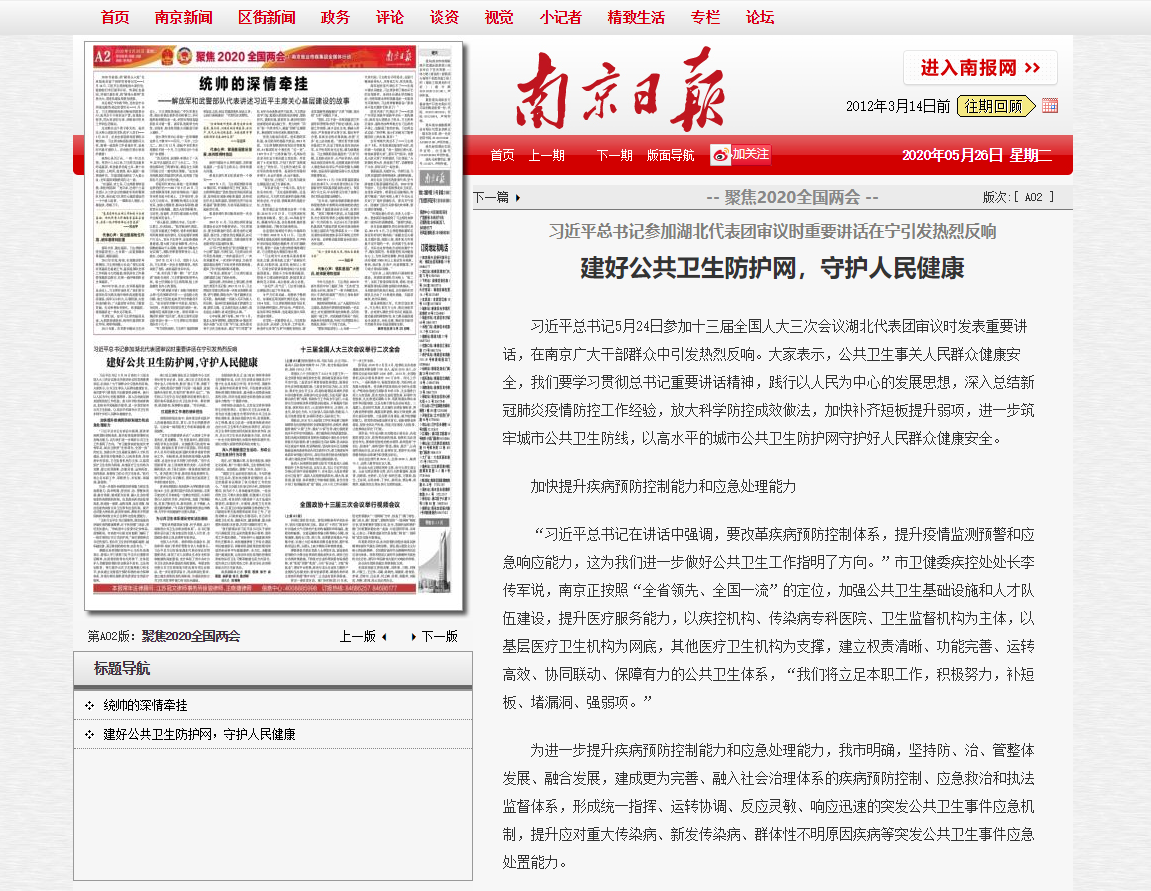Click the ❖ icon before 建好公共卫生防护网

point(91,732)
